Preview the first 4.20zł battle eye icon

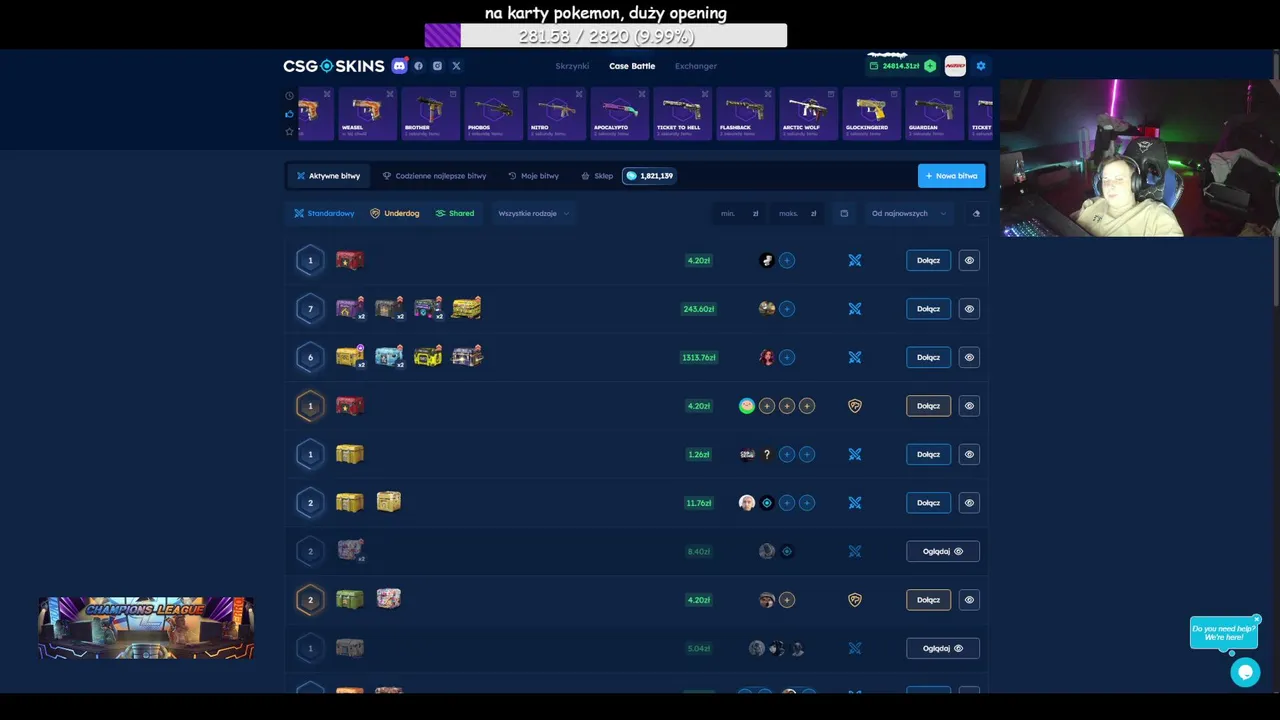(969, 260)
